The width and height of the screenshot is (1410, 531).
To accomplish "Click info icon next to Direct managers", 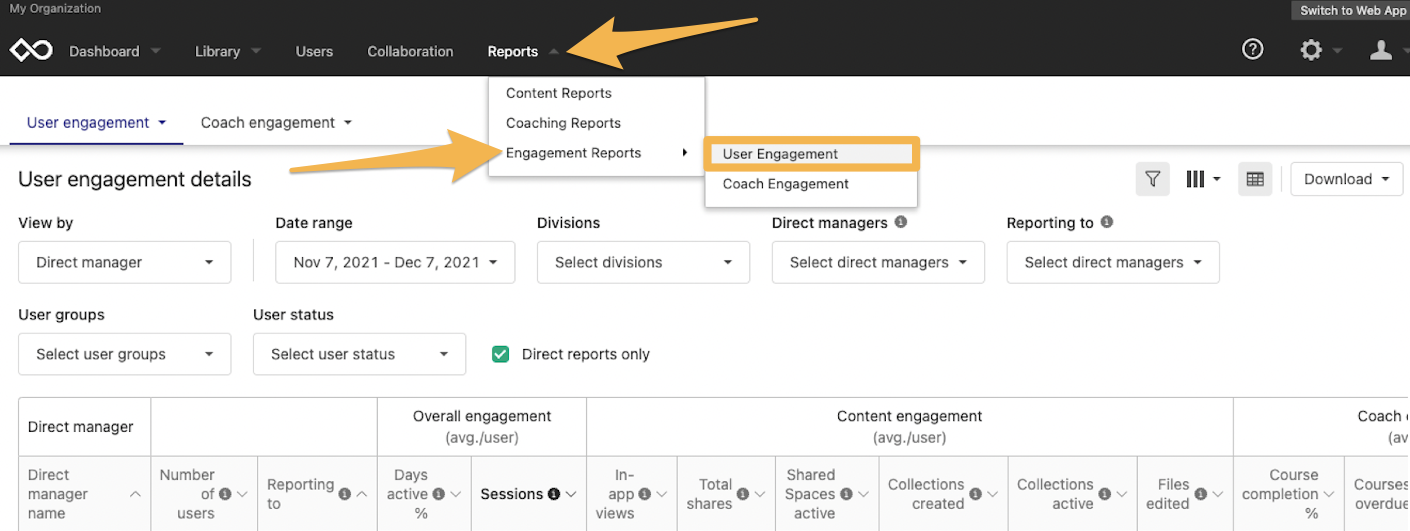I will 900,222.
